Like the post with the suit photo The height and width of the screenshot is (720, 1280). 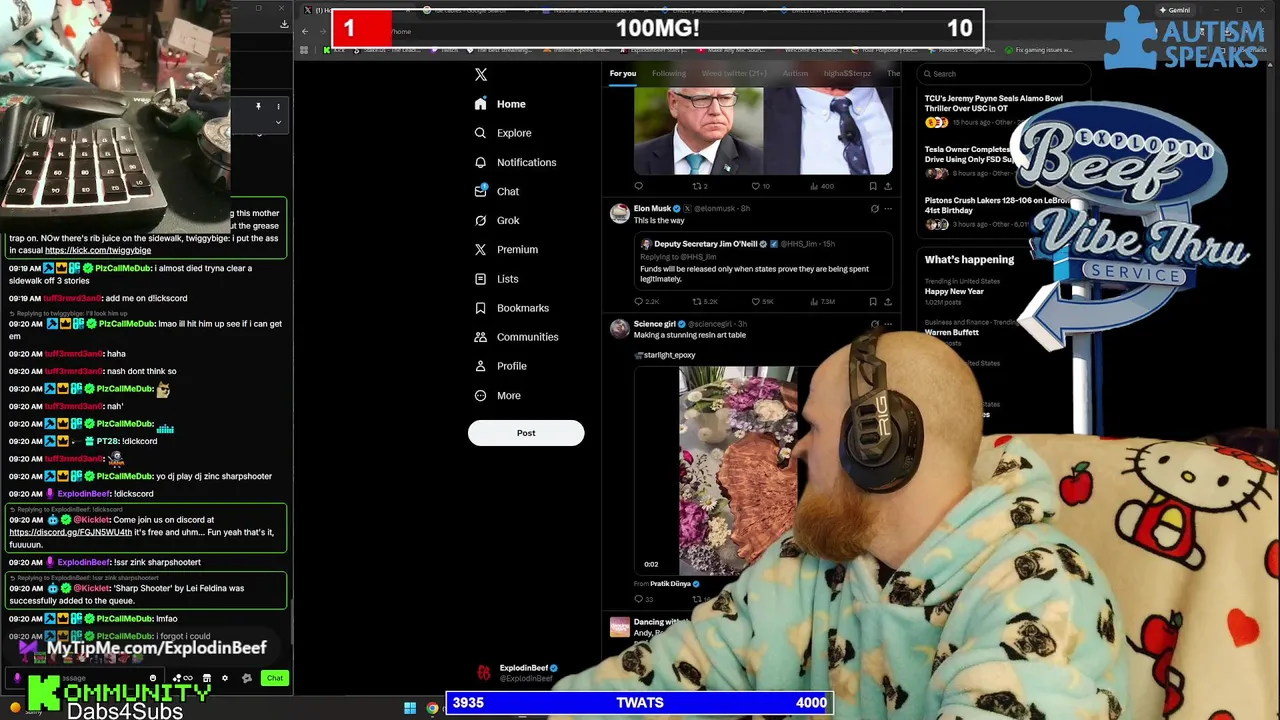[760, 186]
